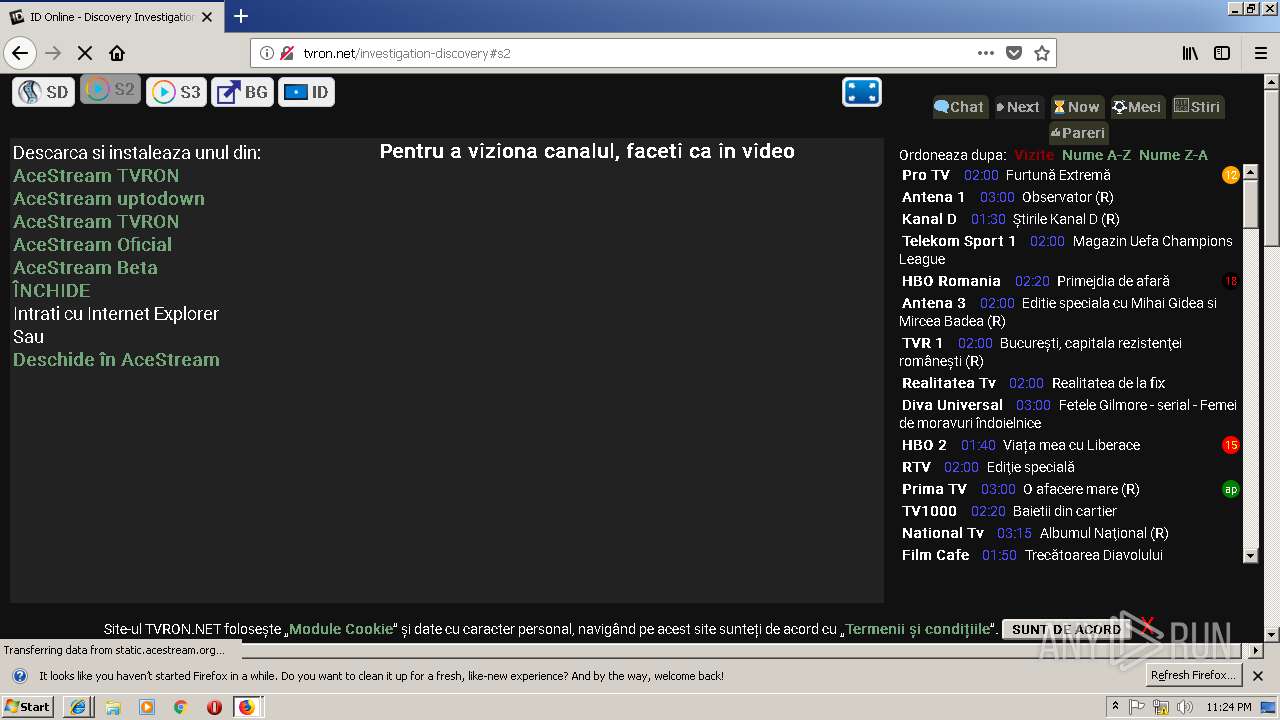This screenshot has height=720, width=1280.
Task: Open the Firefox library icon
Action: pos(1190,53)
